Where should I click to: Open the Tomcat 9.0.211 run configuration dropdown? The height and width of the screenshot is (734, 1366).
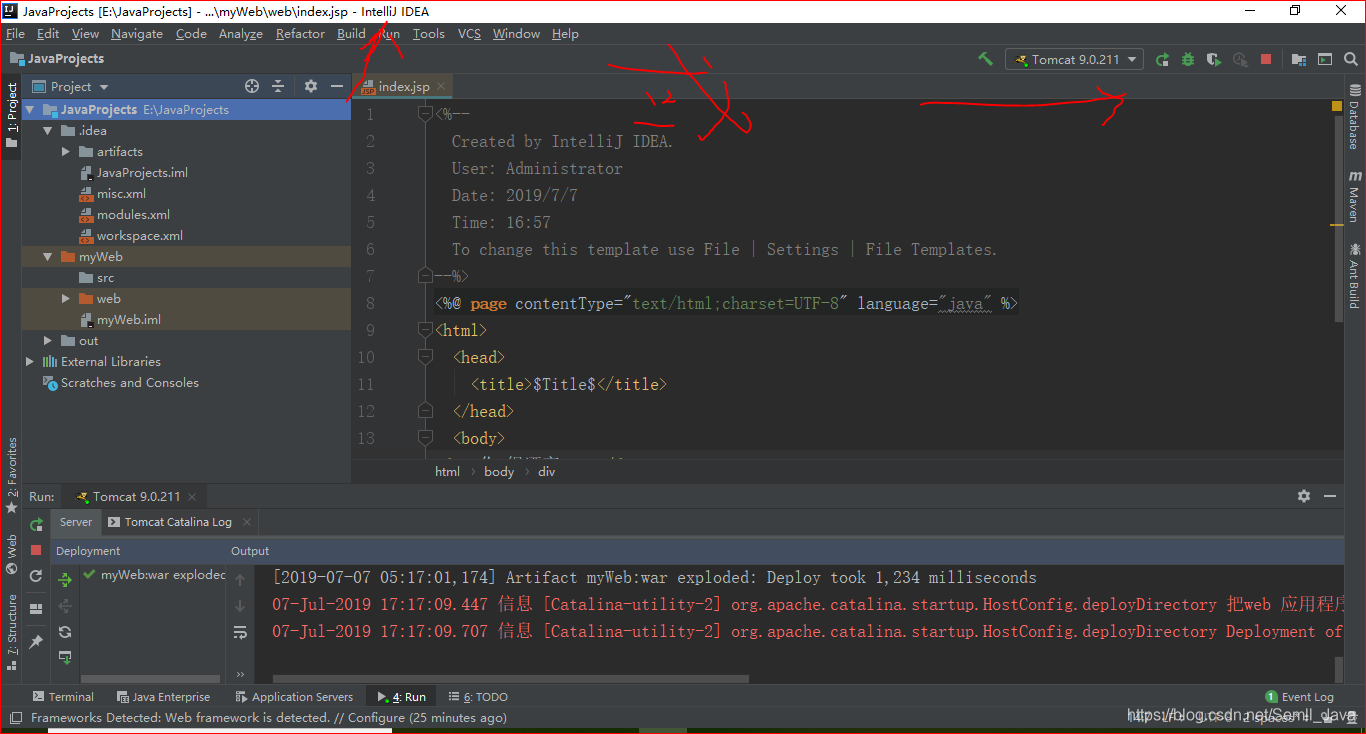point(1075,59)
